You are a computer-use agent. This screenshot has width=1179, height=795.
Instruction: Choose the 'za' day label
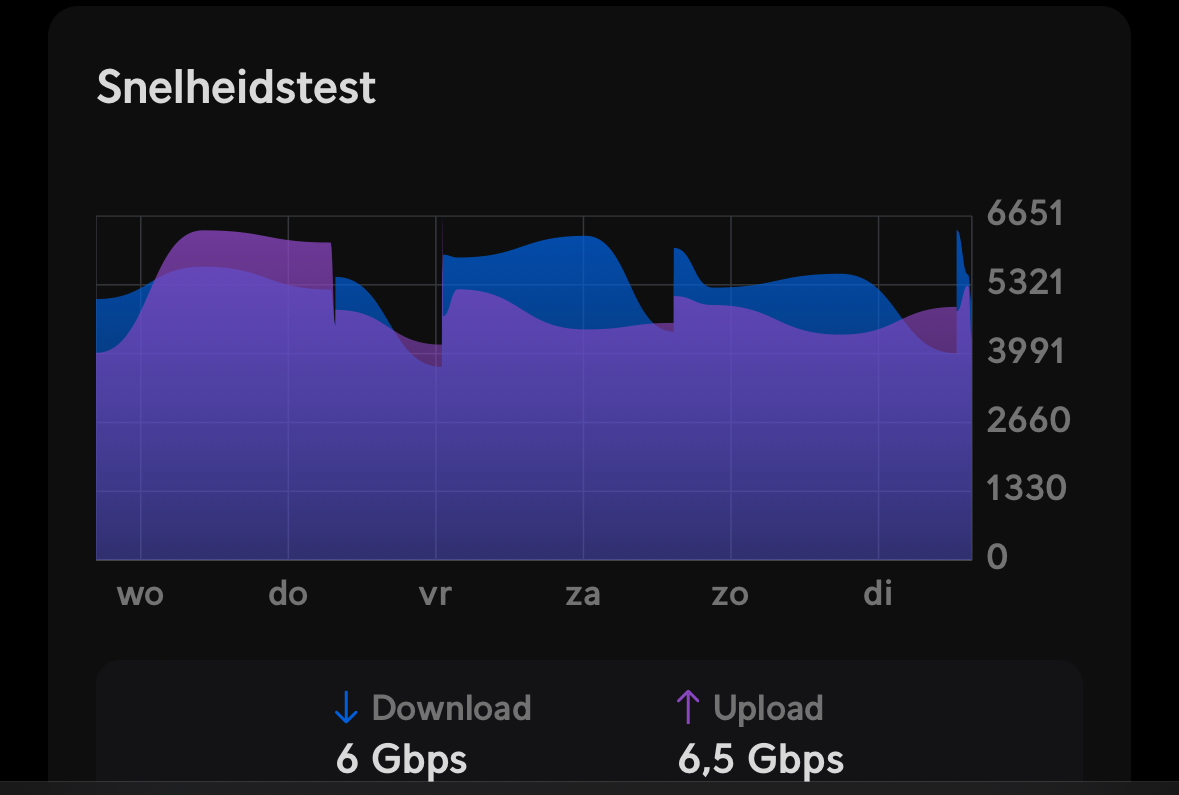pos(583,595)
